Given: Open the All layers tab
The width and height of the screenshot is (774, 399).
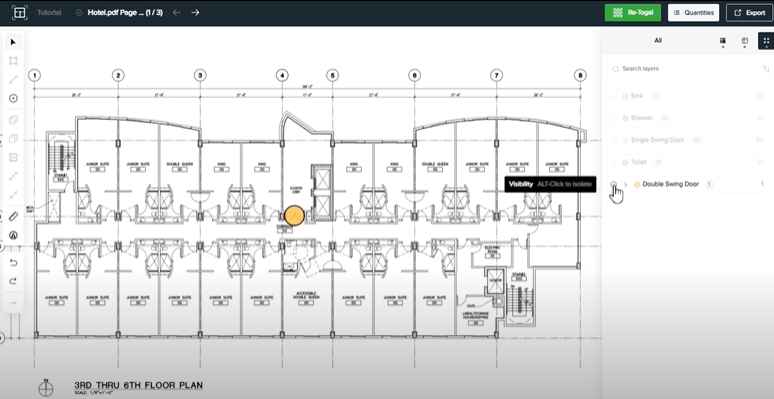Looking at the screenshot, I should point(658,40).
